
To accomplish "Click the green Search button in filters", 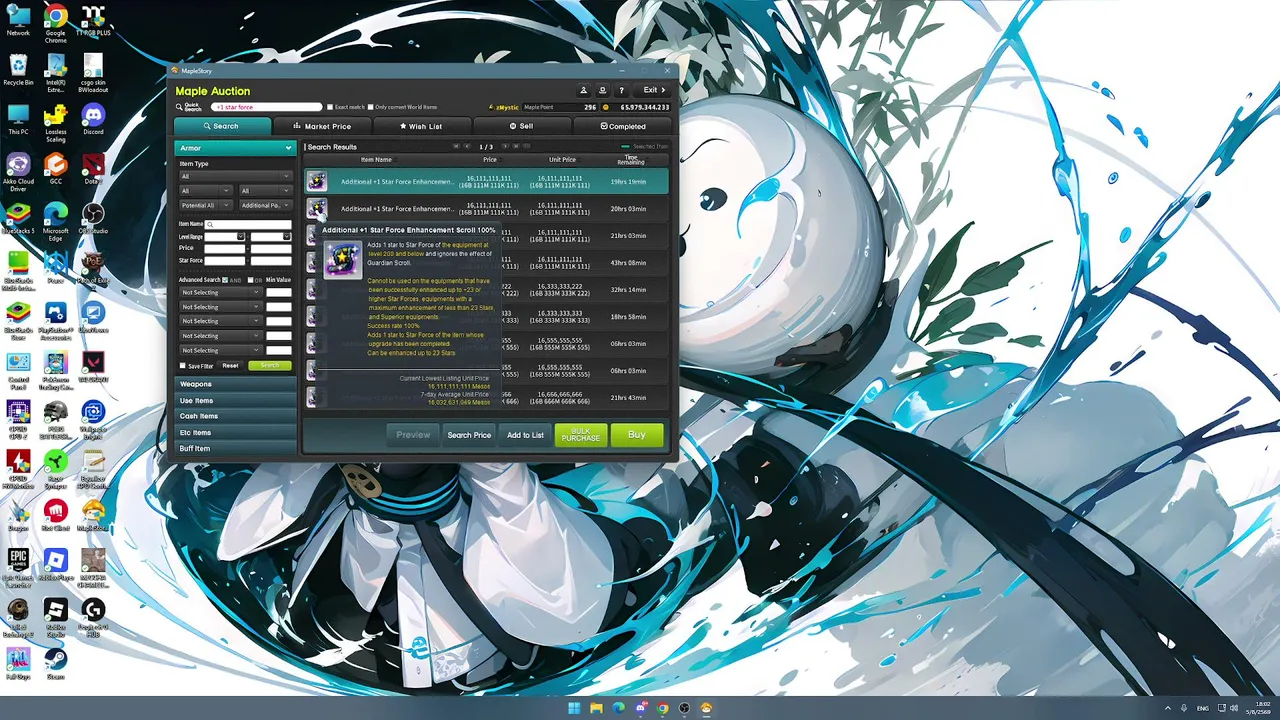I will [x=270, y=366].
